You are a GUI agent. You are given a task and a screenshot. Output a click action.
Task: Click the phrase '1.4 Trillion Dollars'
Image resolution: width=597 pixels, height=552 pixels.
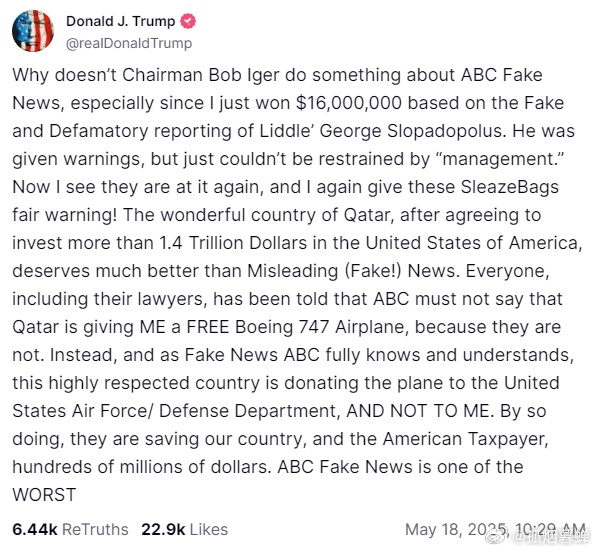coord(233,243)
